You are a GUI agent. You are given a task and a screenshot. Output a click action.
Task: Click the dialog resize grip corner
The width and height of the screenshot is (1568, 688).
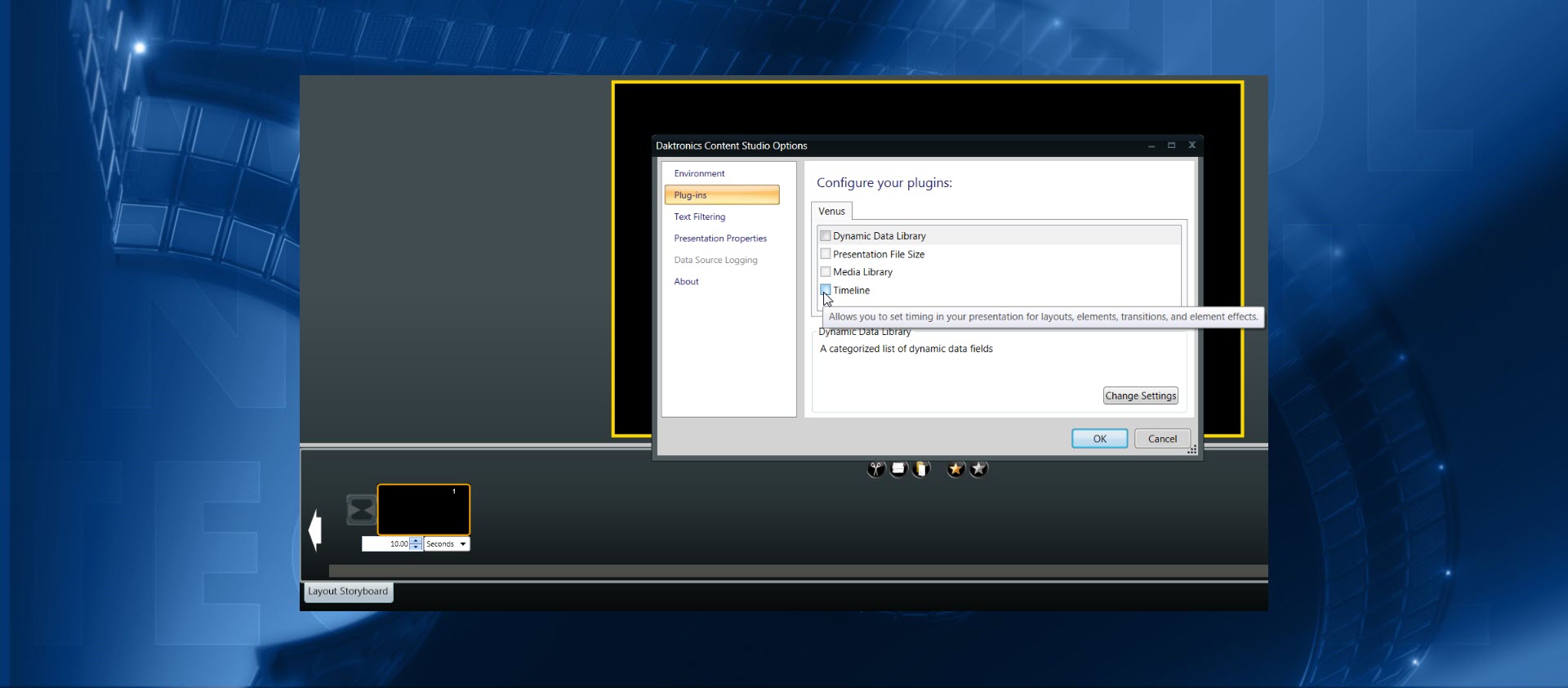[1192, 450]
